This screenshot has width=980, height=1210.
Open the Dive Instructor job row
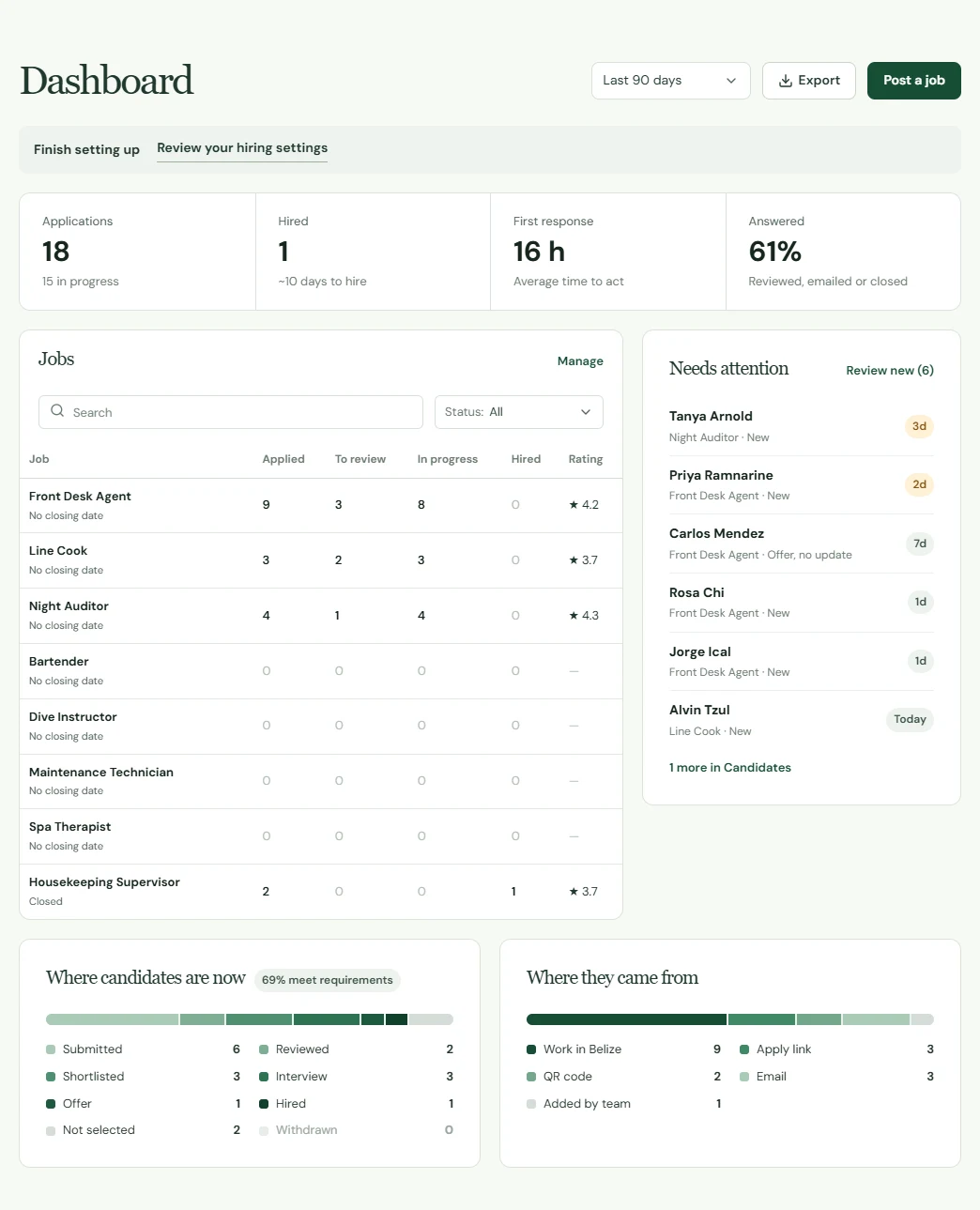[321, 727]
